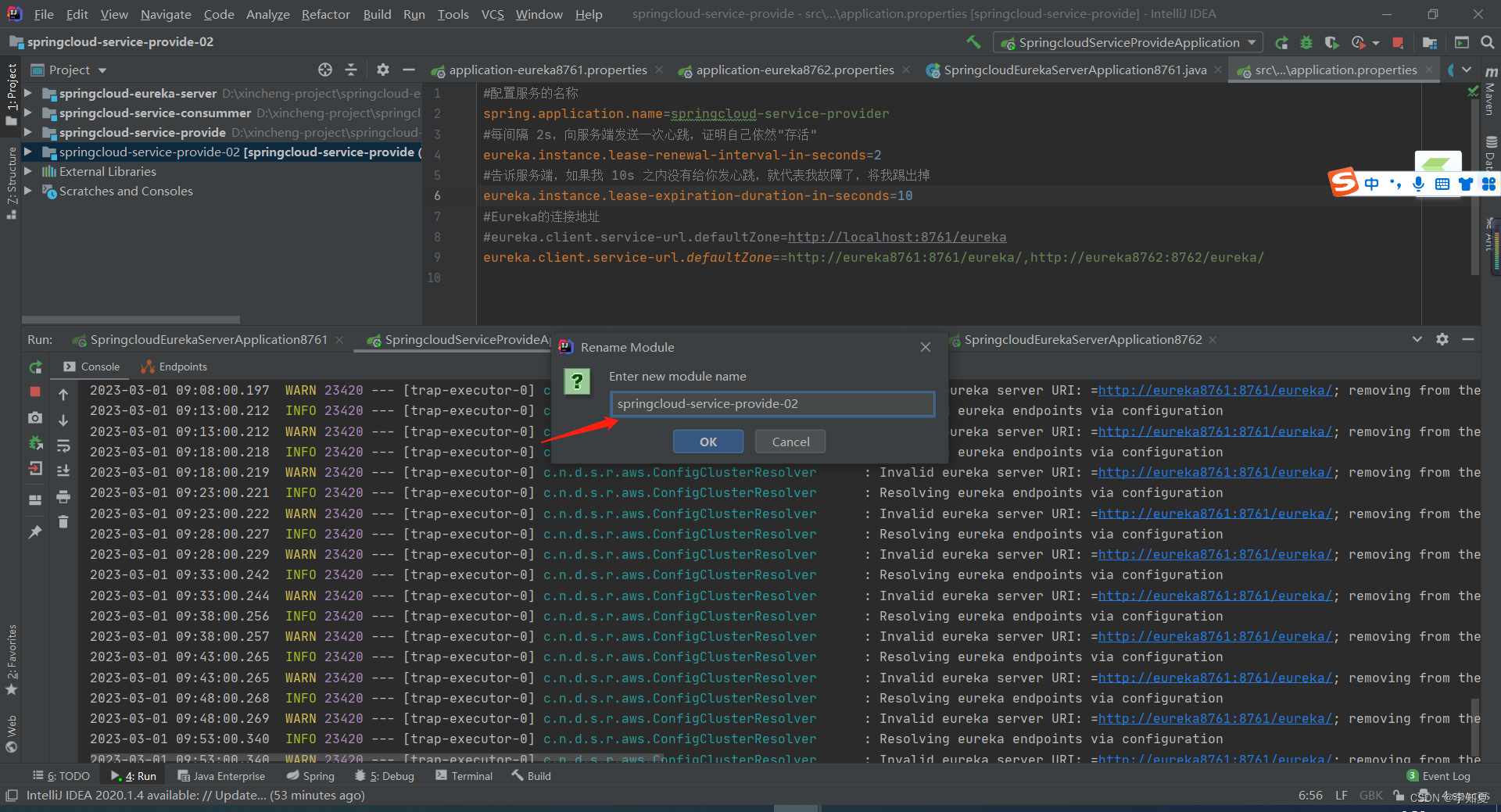The image size is (1501, 812).
Task: Expand Scratches and Consoles node
Action: click(28, 191)
